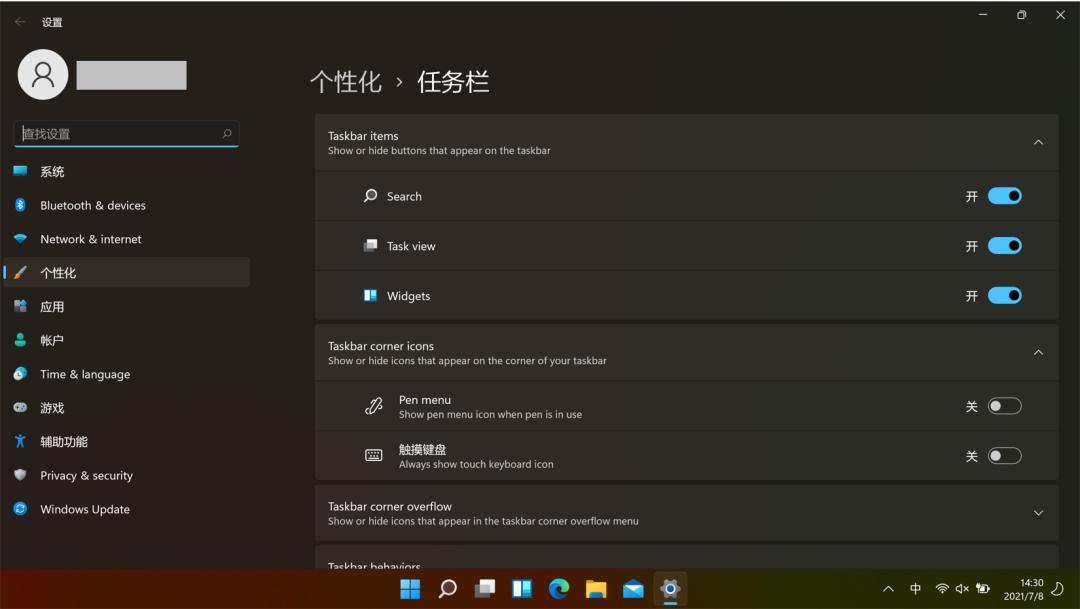Screen dimensions: 1080x609
Task: Click the Widgets icon in settings list
Action: (369, 295)
